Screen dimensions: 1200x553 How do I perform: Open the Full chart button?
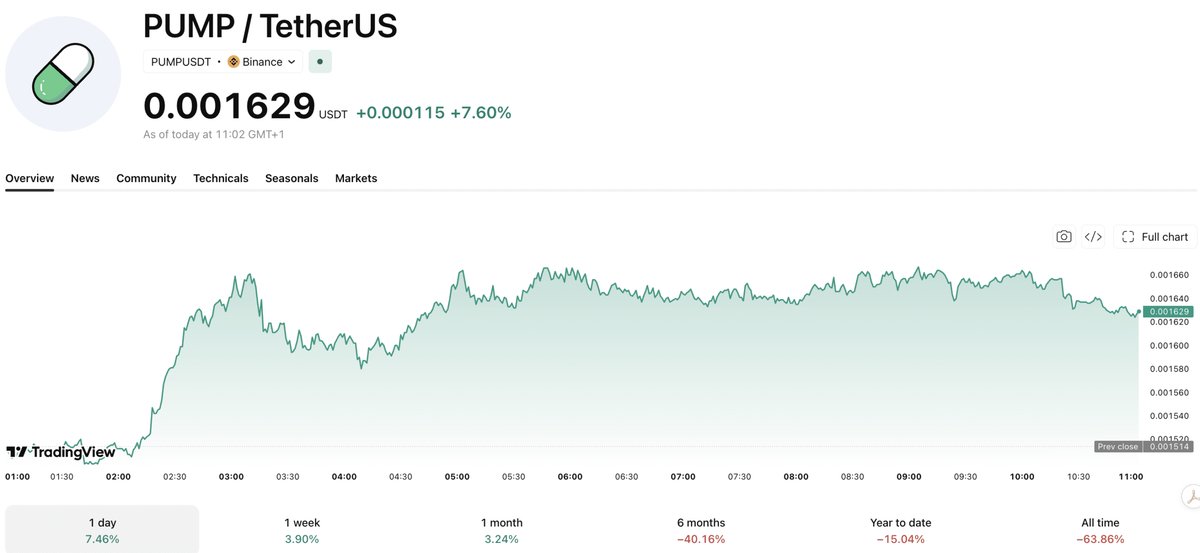coord(1154,237)
